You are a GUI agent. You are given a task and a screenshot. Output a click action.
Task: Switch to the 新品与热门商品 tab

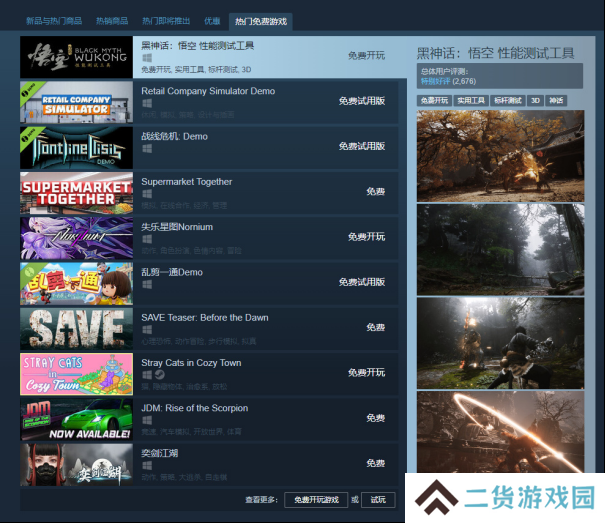click(54, 21)
